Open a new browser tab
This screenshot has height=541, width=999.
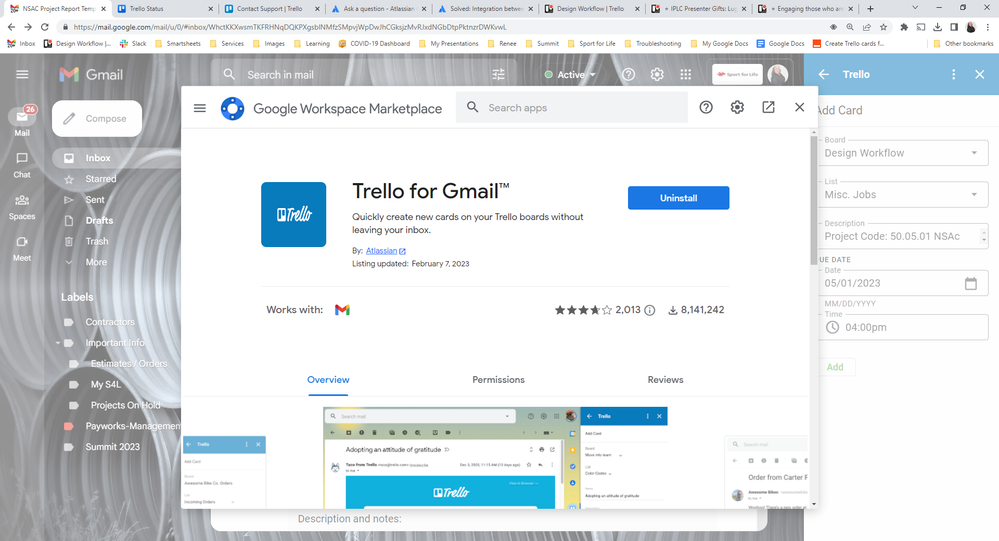tap(870, 9)
